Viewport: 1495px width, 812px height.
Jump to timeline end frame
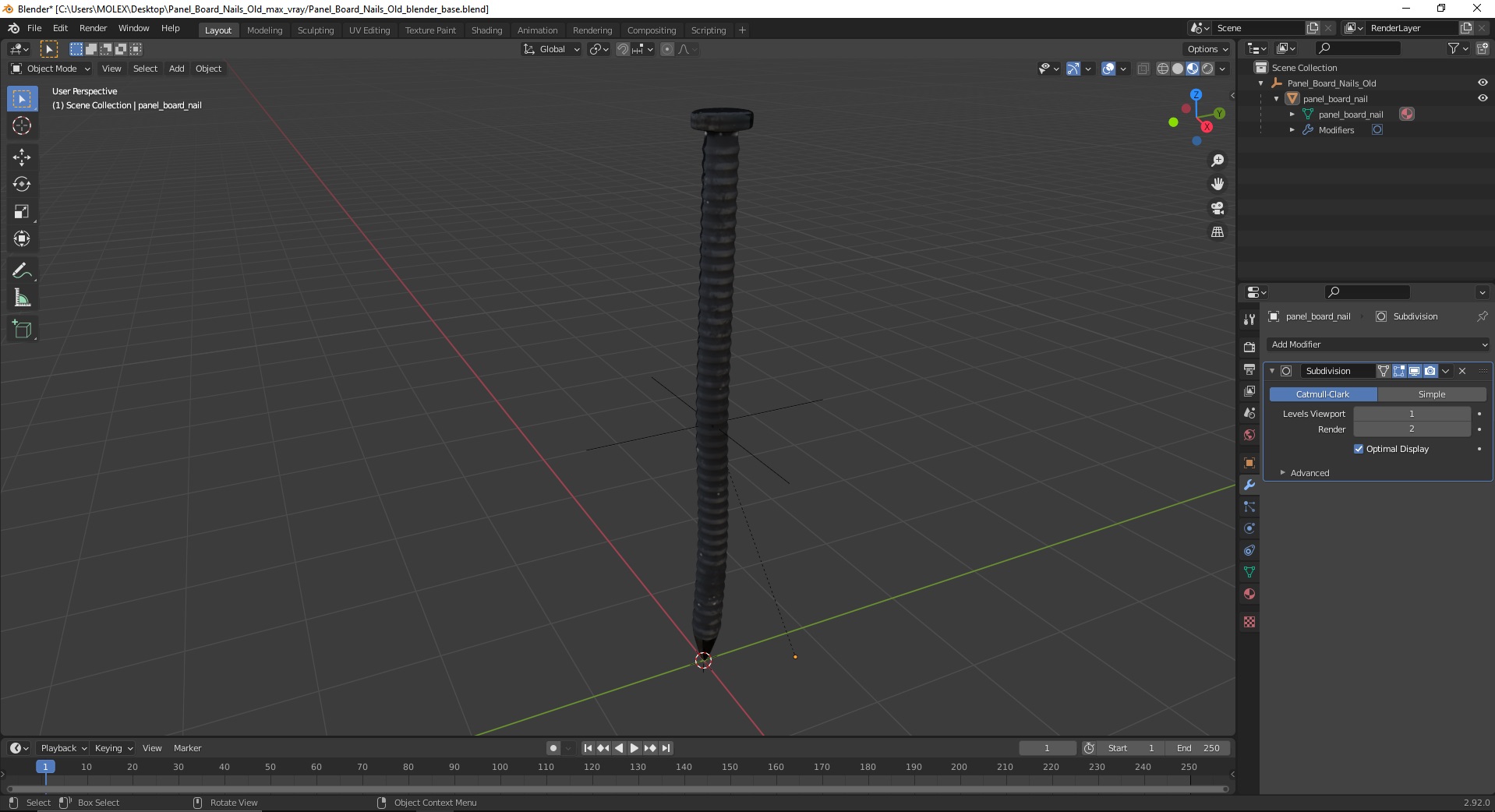tap(666, 748)
